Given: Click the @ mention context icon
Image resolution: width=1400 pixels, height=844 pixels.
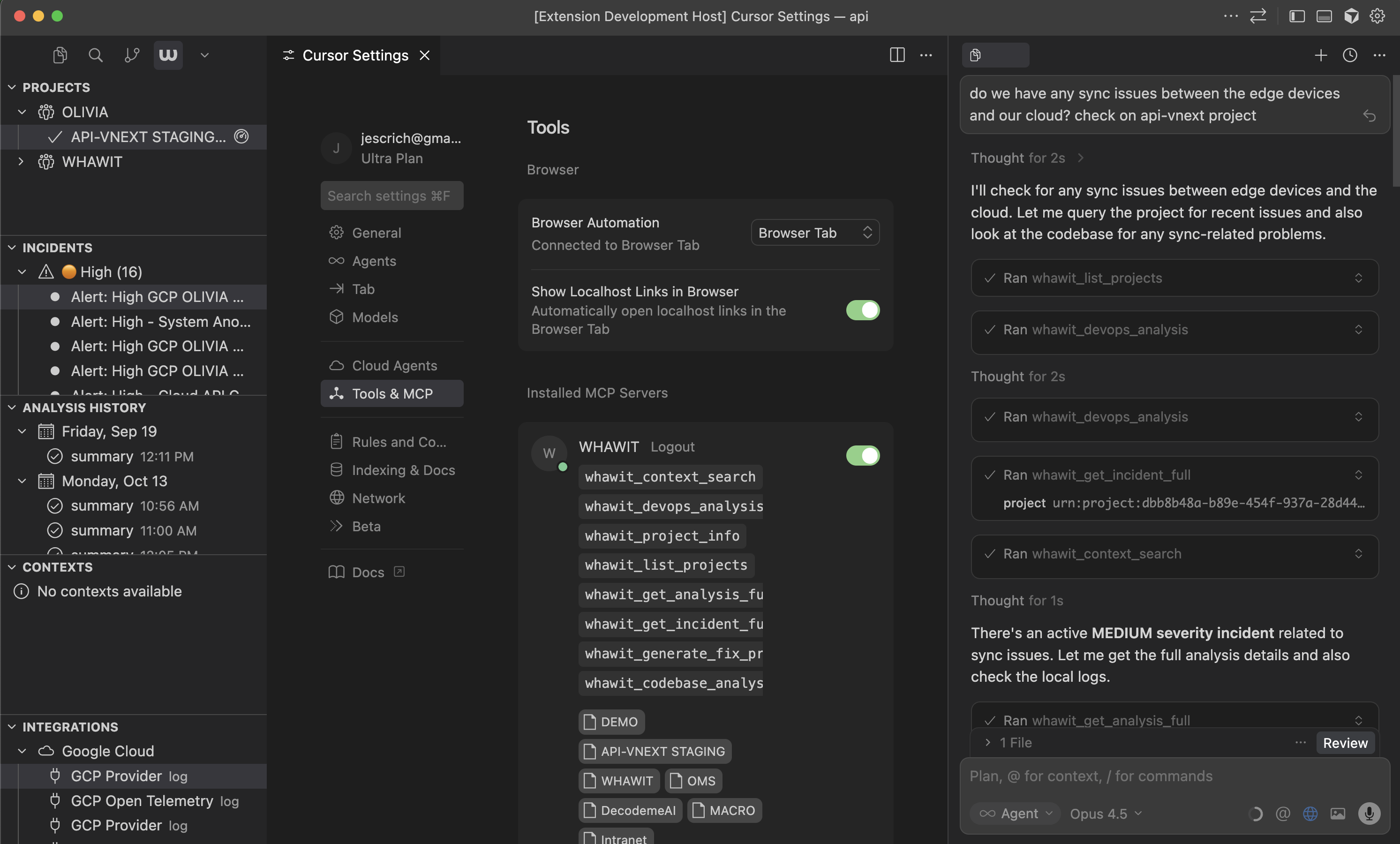Looking at the screenshot, I should point(1282,814).
